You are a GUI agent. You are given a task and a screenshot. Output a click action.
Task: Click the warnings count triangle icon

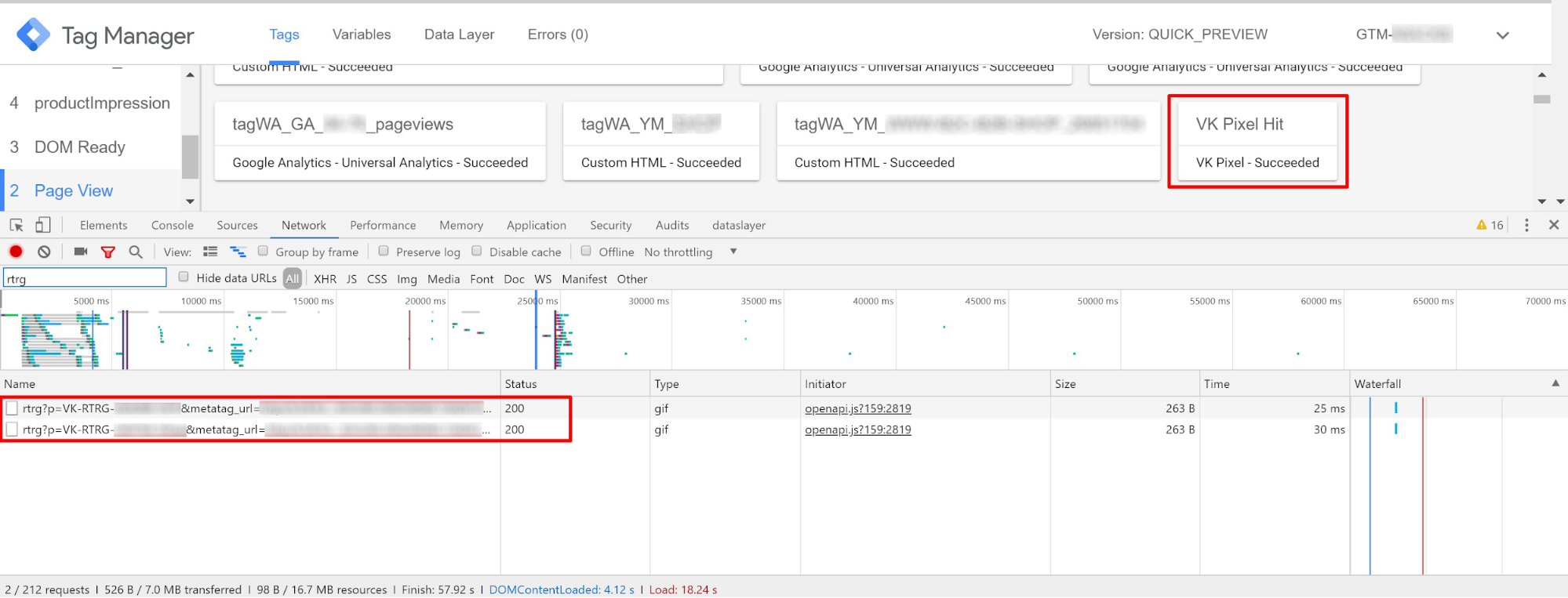1481,225
